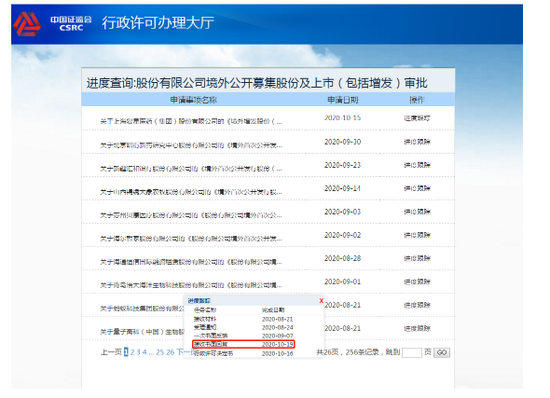Close the 进度跟踪 popup with red X
This screenshot has width=550, height=398.
coord(321,301)
